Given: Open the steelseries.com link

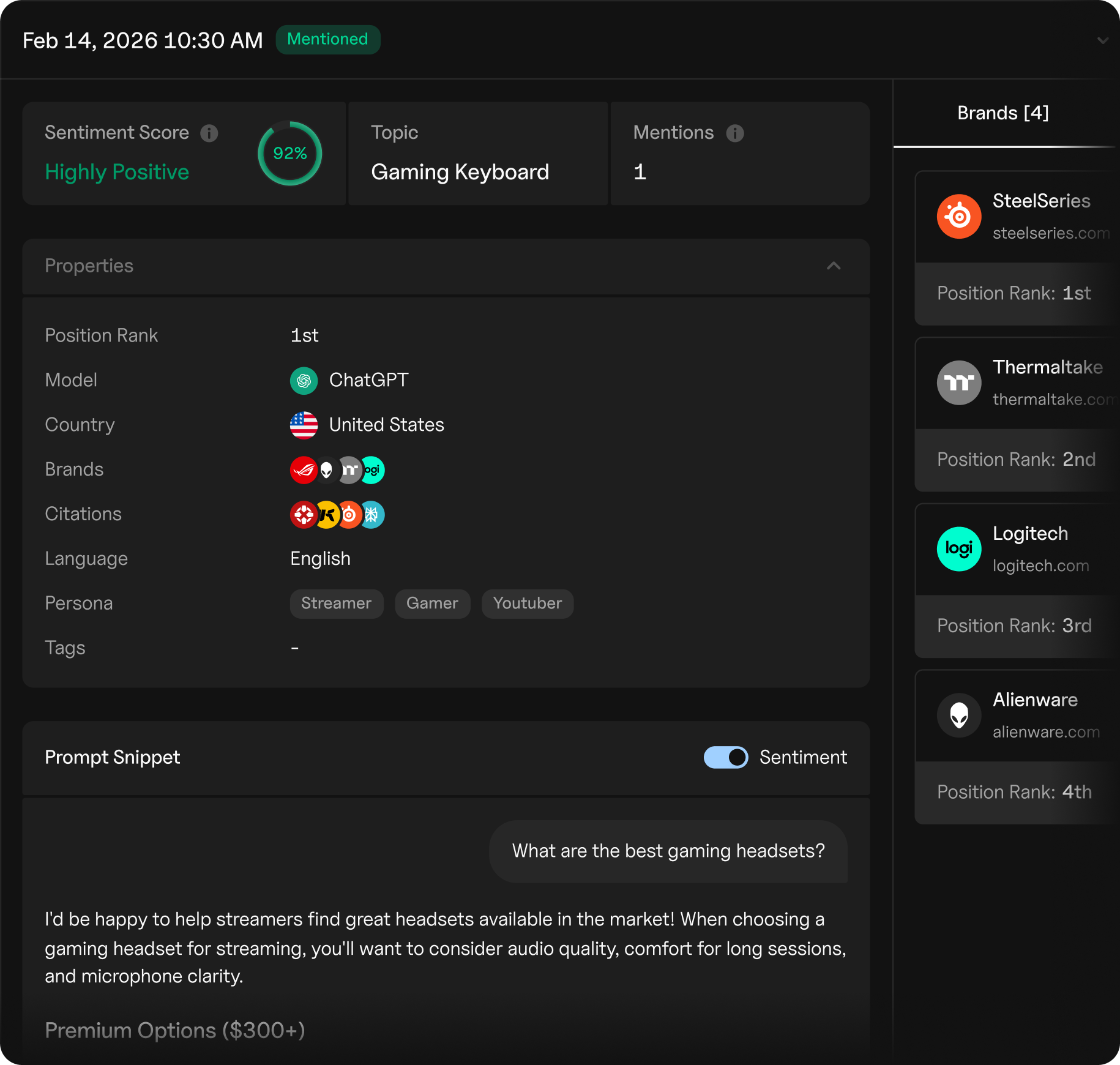Looking at the screenshot, I should point(1050,233).
